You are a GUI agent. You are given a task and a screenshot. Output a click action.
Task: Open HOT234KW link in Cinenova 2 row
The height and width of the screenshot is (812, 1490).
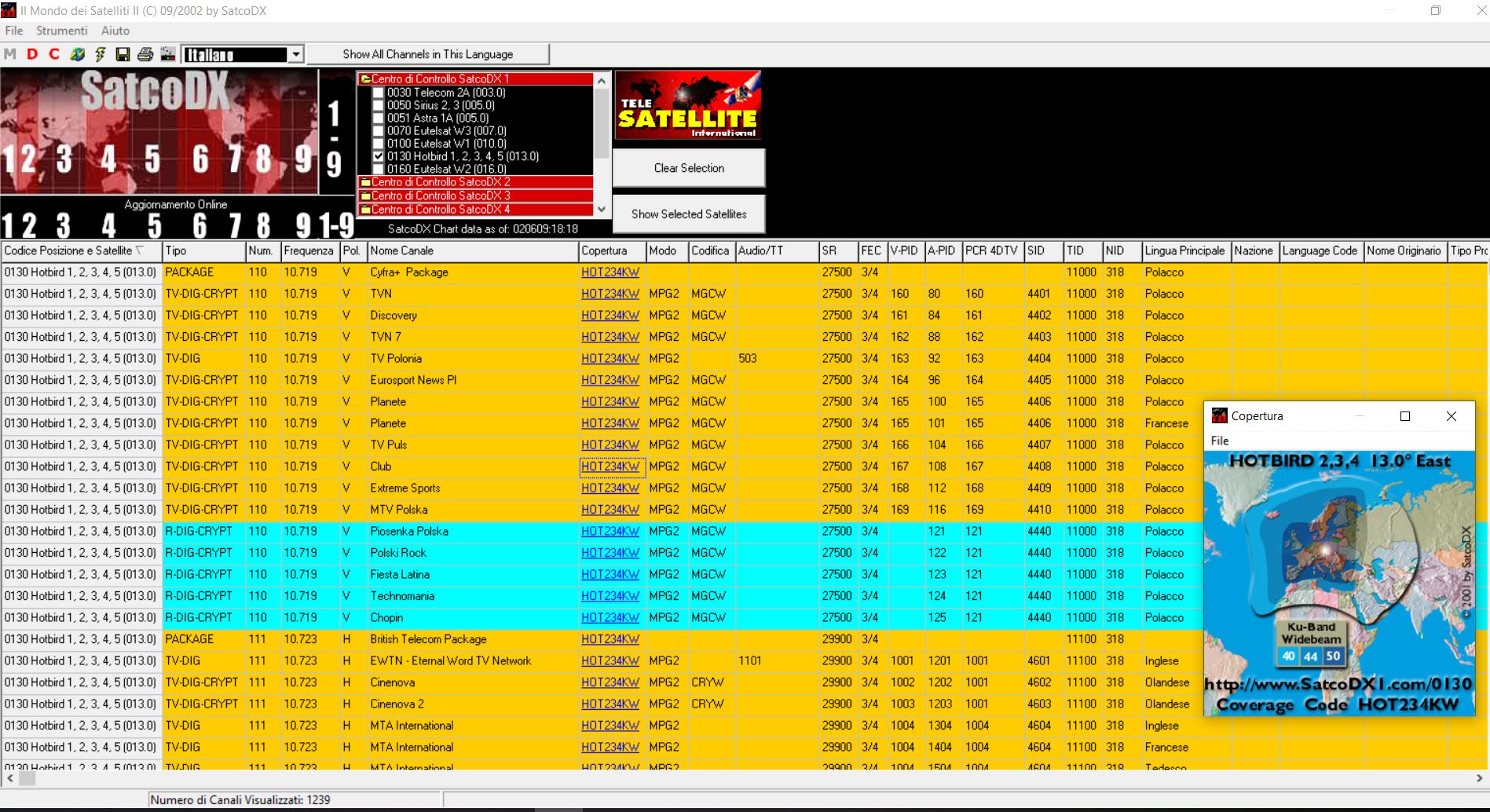(610, 704)
